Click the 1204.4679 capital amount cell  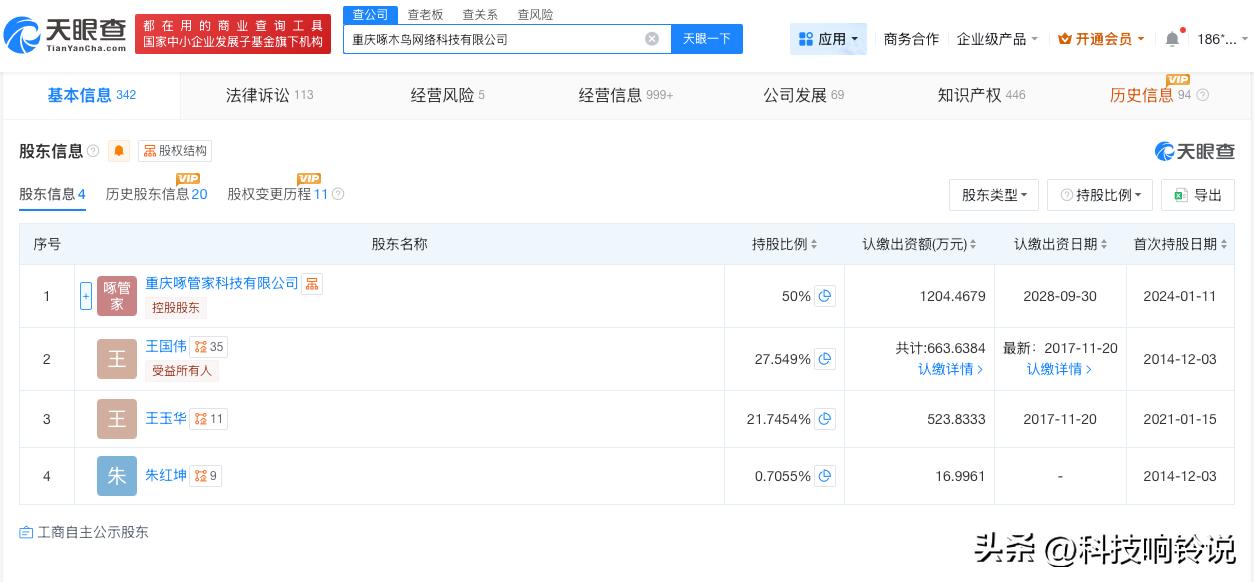pos(919,296)
